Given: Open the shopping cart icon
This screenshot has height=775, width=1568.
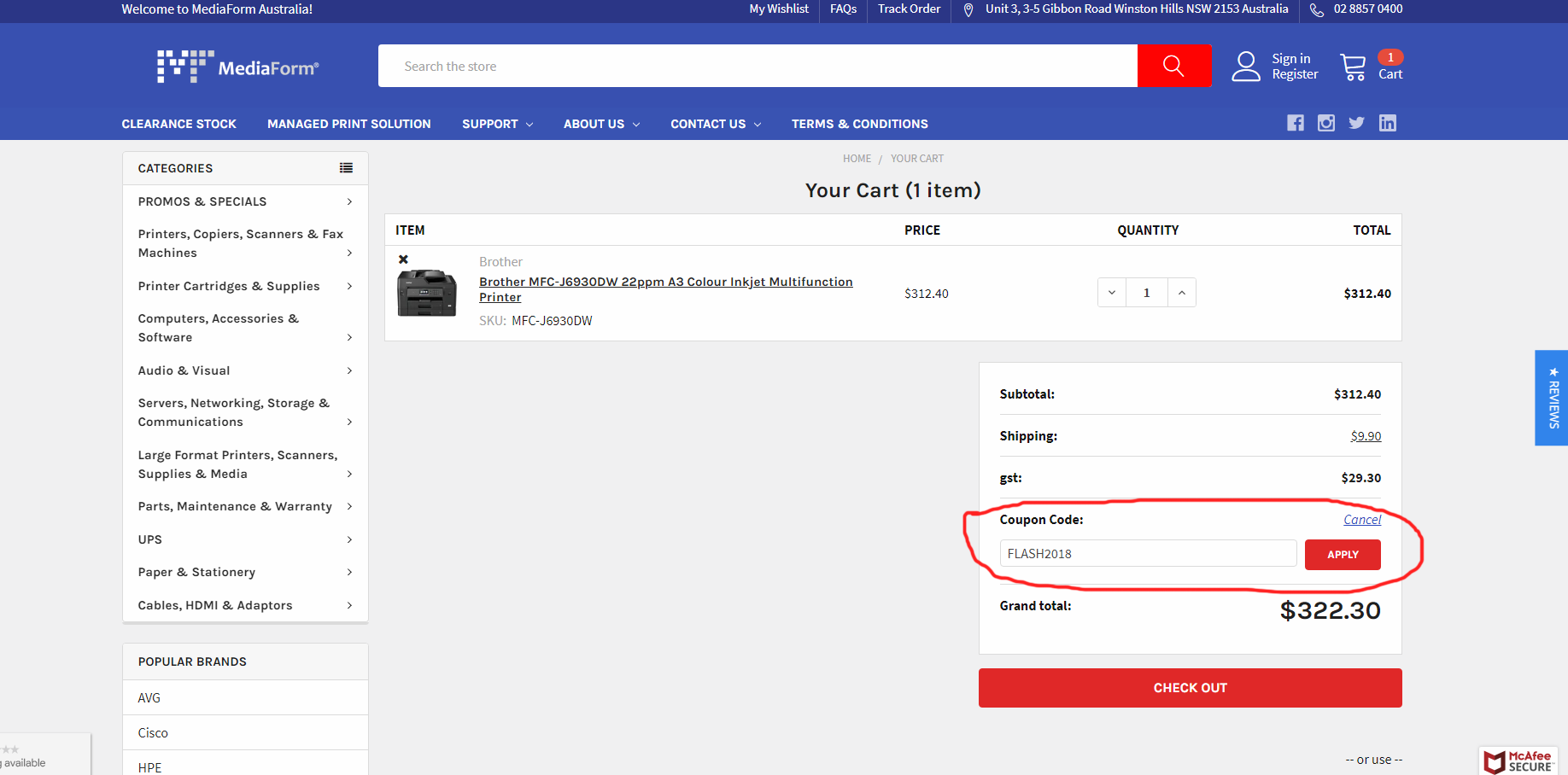Looking at the screenshot, I should tap(1354, 67).
